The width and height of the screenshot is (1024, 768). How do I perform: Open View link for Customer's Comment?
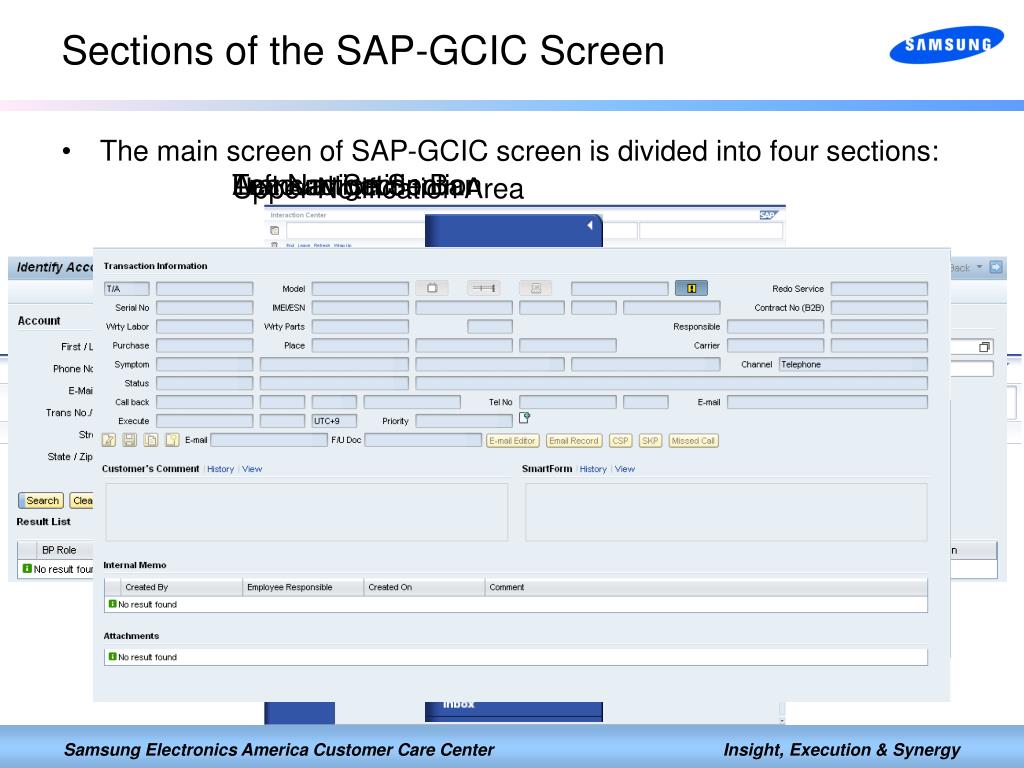pyautogui.click(x=251, y=469)
